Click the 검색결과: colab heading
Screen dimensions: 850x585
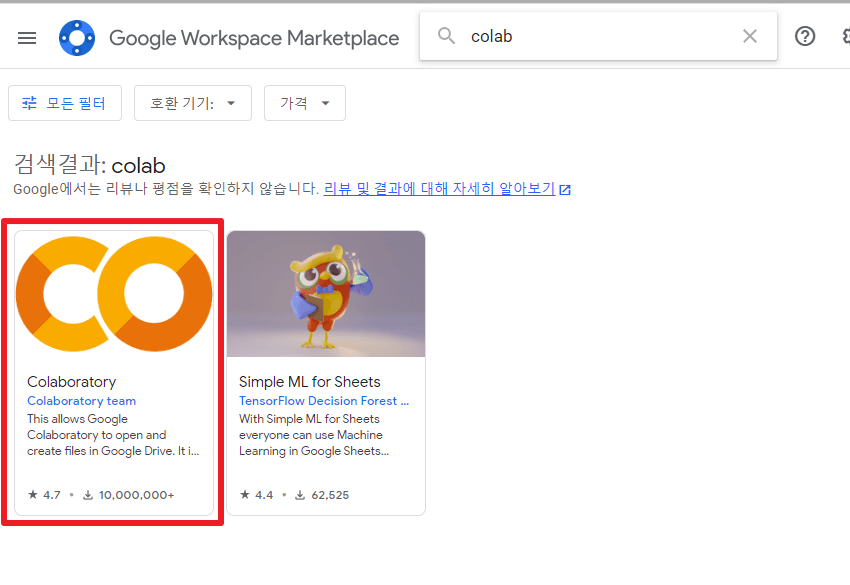[89, 164]
